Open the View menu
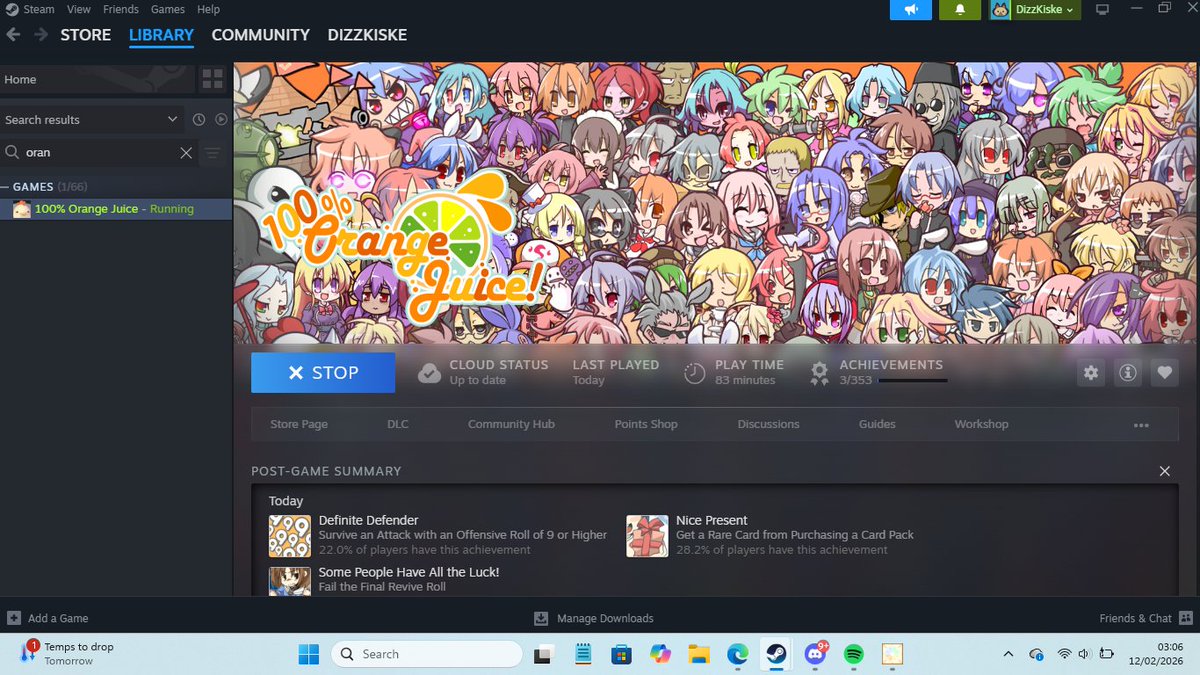This screenshot has height=675, width=1200. tap(78, 9)
